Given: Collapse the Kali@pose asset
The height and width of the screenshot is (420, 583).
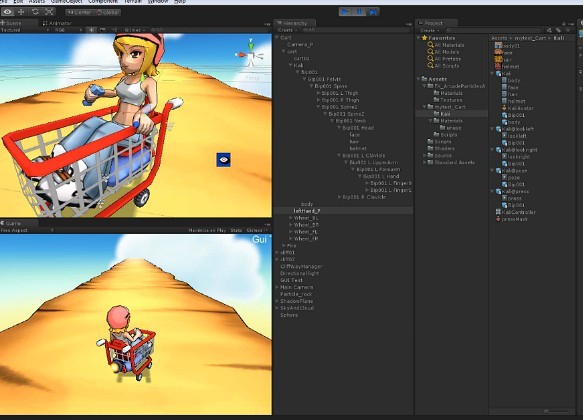Looking at the screenshot, I should 492,171.
